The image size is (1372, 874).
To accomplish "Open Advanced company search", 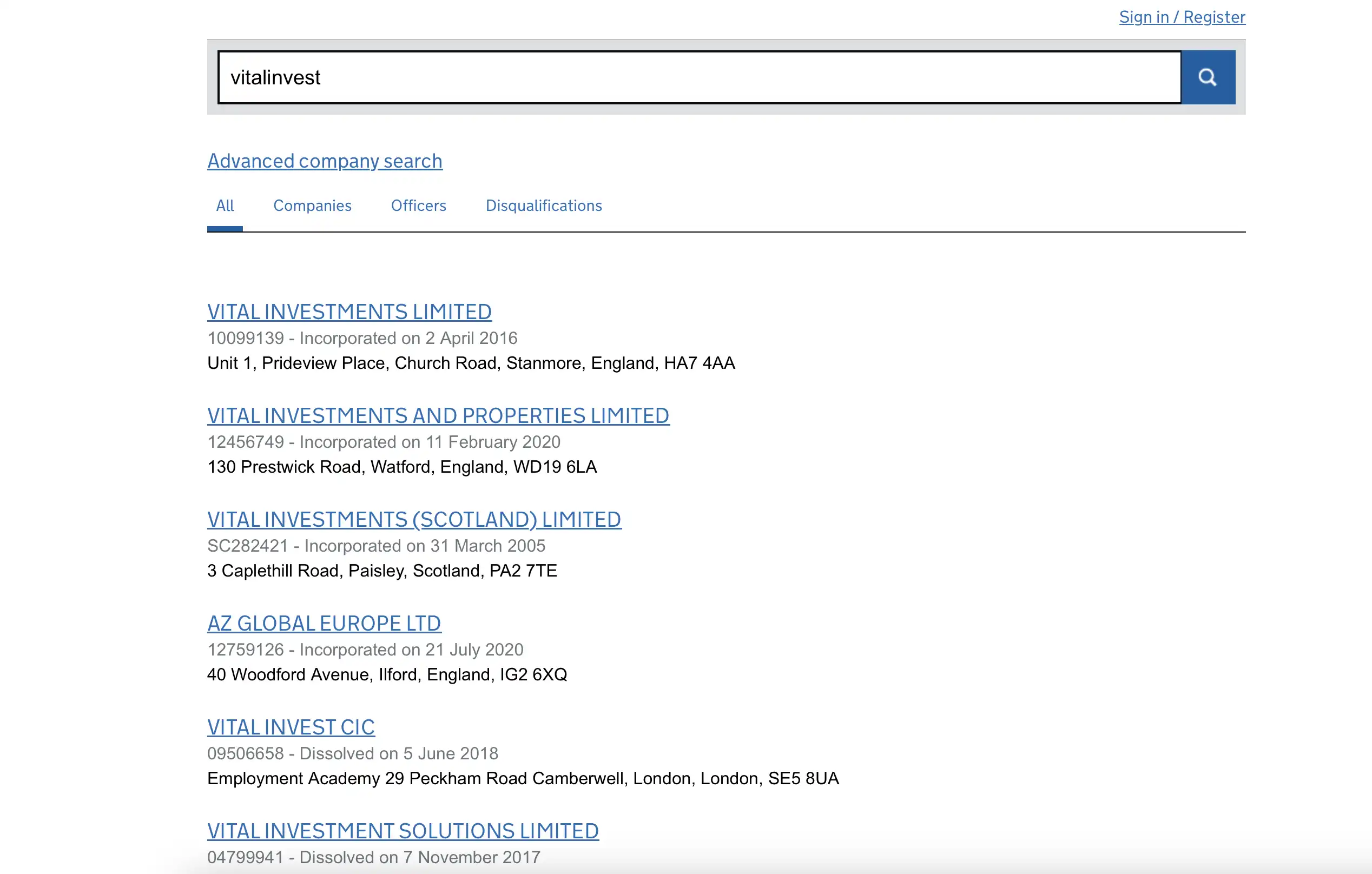I will click(x=325, y=161).
